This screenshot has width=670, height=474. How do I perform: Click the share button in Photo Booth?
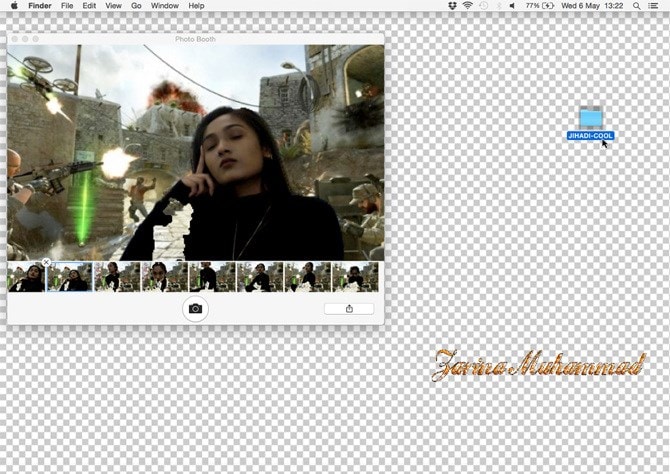click(349, 309)
